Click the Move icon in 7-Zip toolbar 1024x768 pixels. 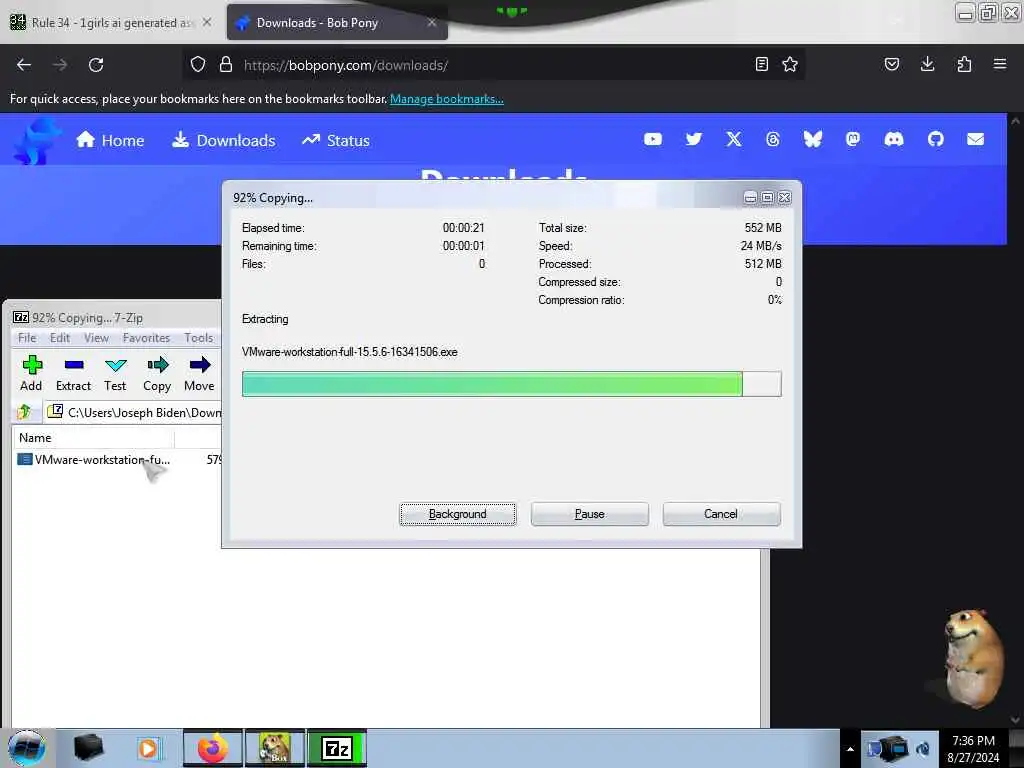[199, 373]
